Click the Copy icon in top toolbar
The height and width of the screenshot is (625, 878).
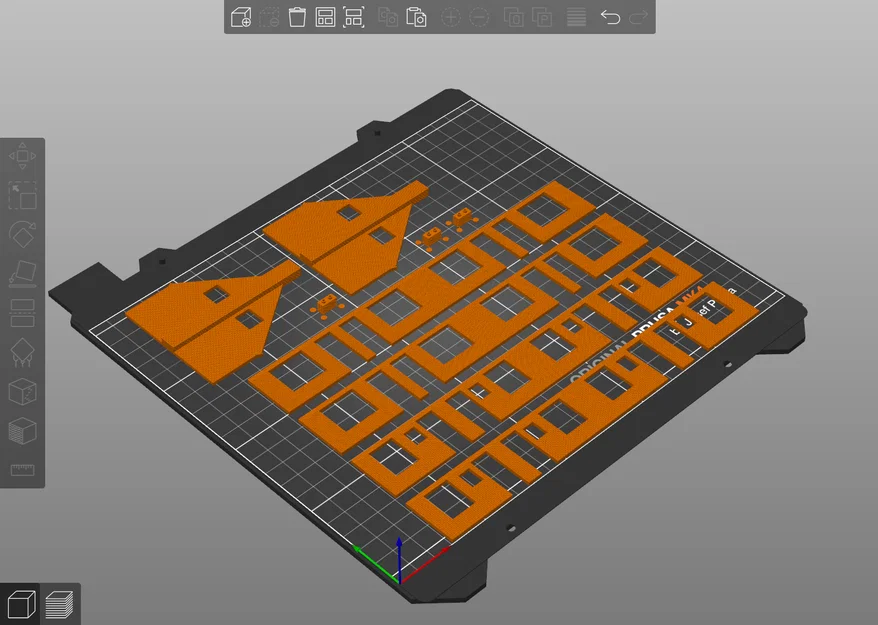(388, 17)
